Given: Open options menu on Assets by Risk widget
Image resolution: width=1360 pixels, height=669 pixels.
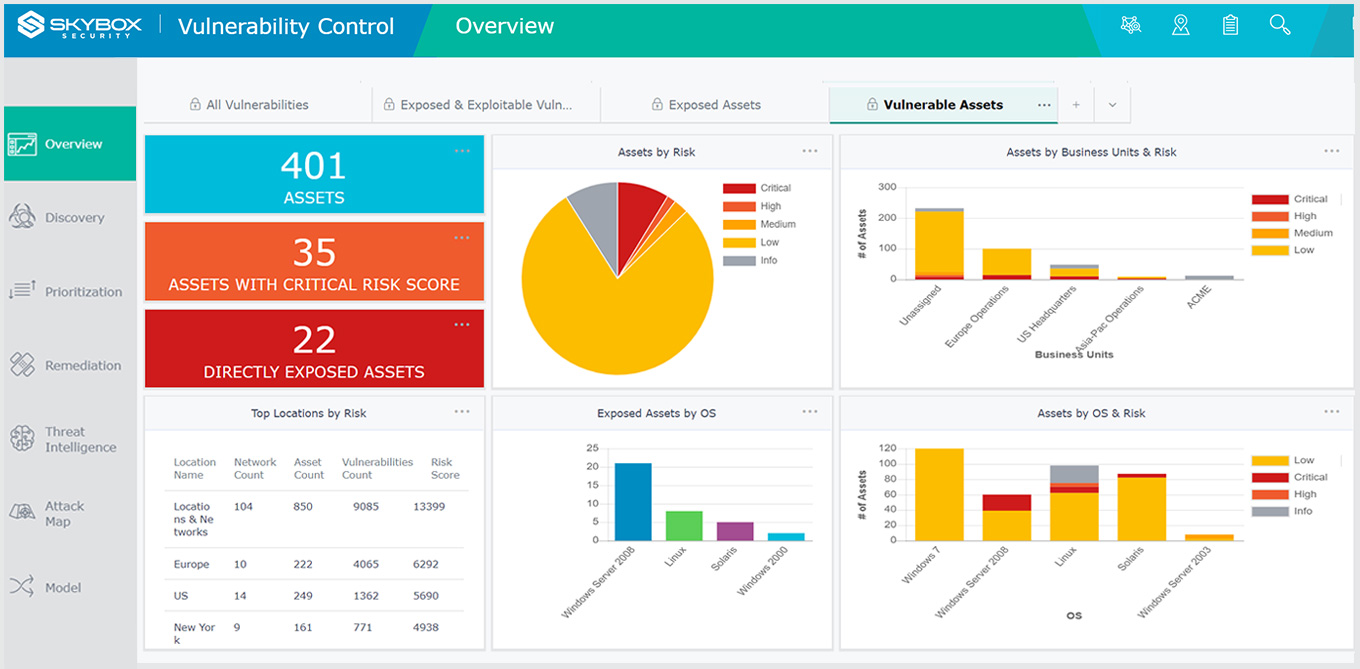Looking at the screenshot, I should (x=810, y=151).
